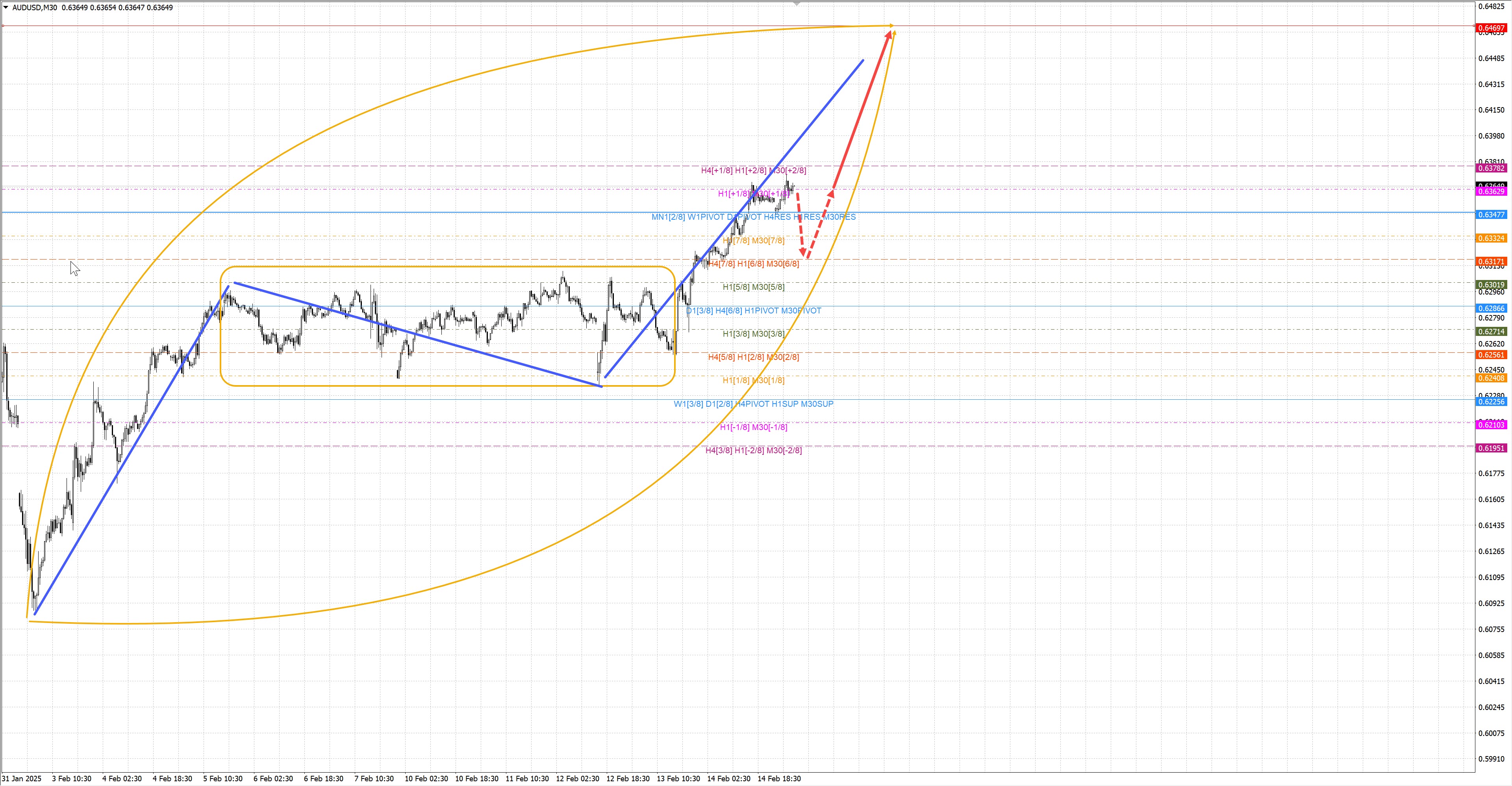Click the '10 Feb 02:30' time axis label
Image resolution: width=1512 pixels, height=786 pixels.
click(426, 779)
